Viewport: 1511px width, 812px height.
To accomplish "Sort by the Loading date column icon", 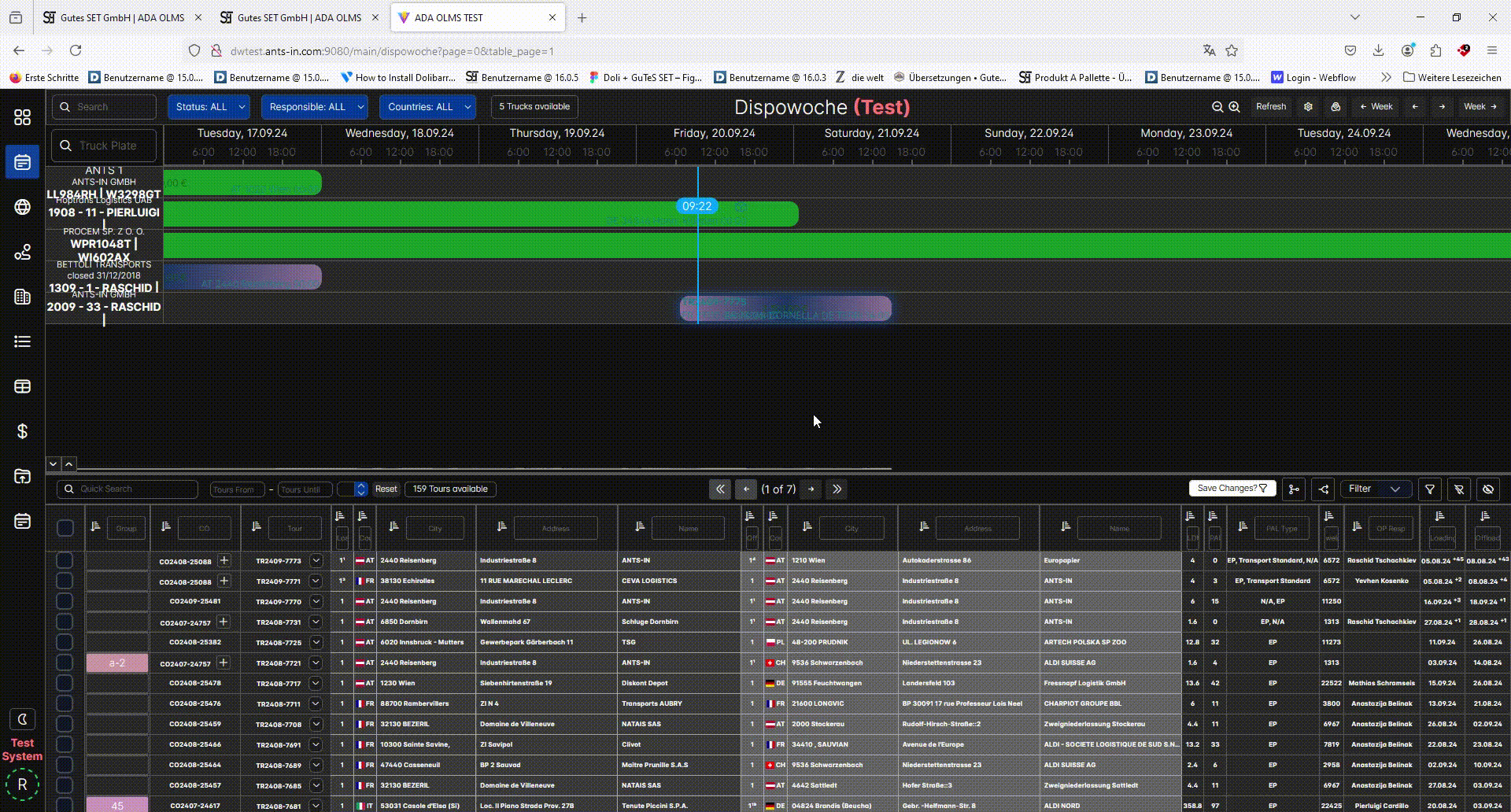I will click(1439, 516).
